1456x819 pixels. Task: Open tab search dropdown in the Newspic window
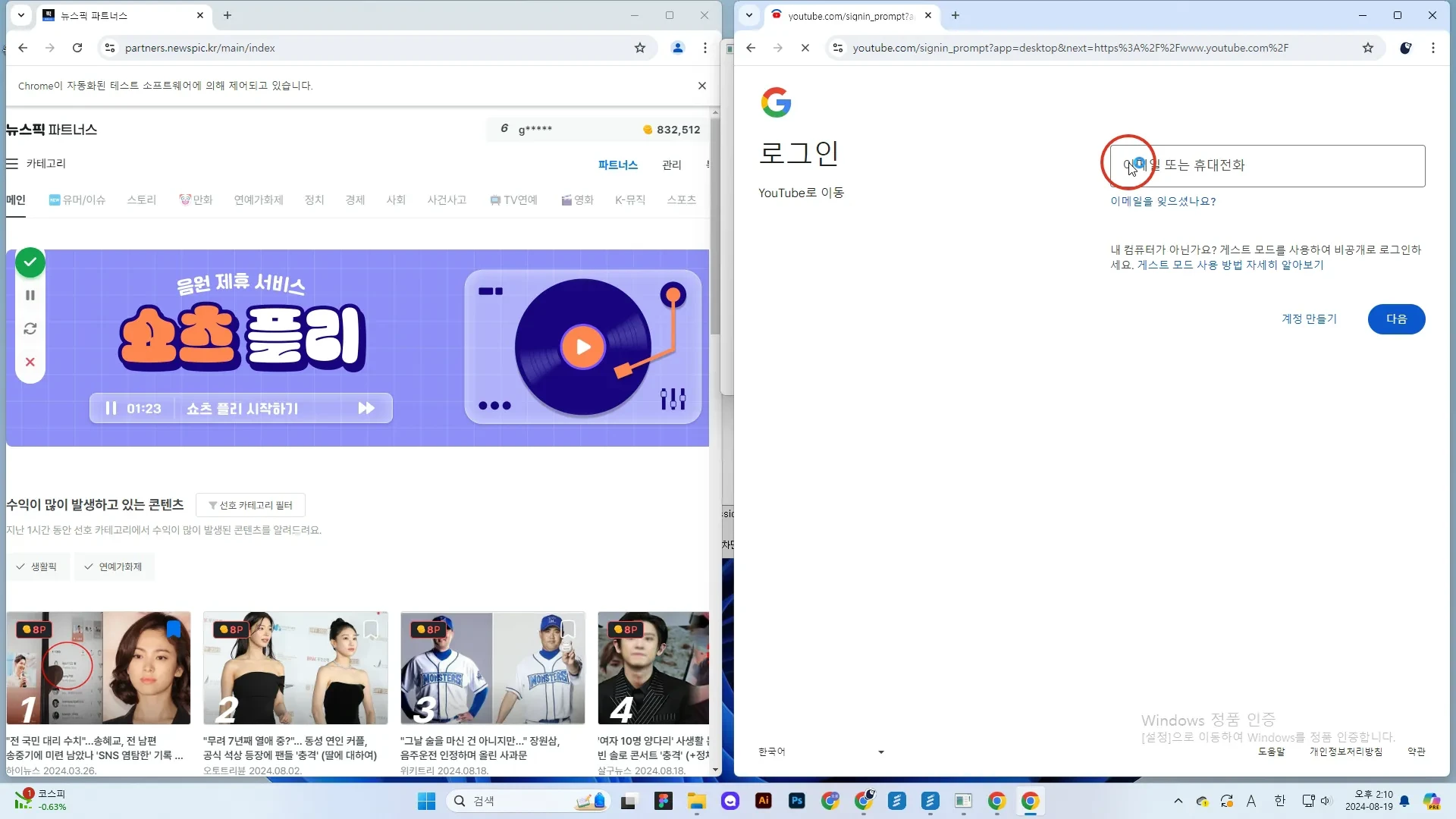tap(21, 15)
